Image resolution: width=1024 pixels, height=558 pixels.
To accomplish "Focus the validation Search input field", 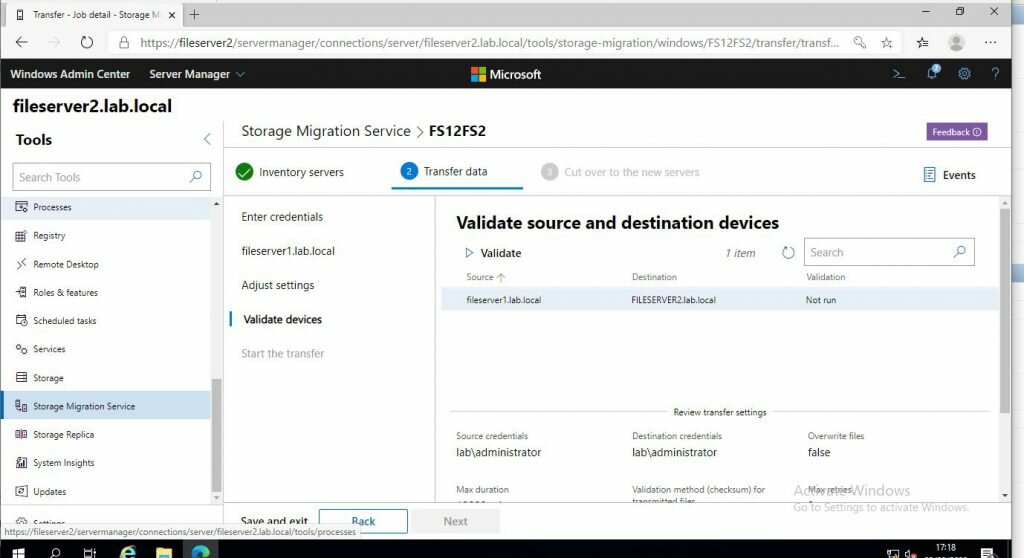I will coord(889,252).
